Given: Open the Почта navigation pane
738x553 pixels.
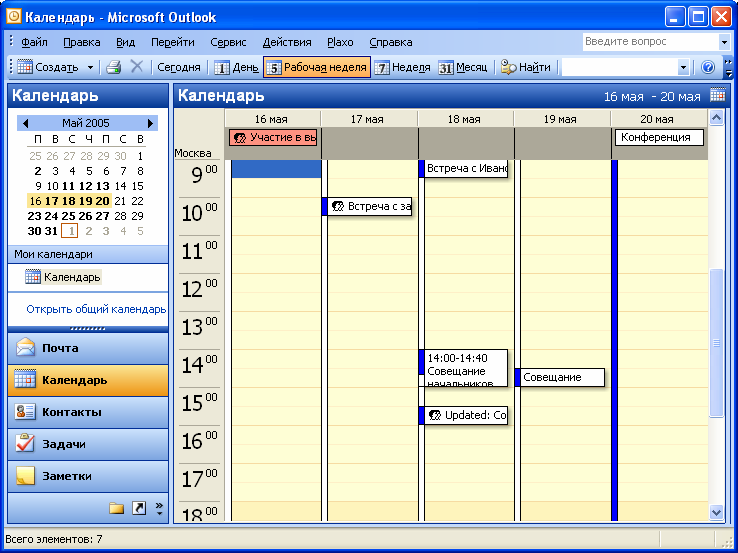Looking at the screenshot, I should point(88,348).
